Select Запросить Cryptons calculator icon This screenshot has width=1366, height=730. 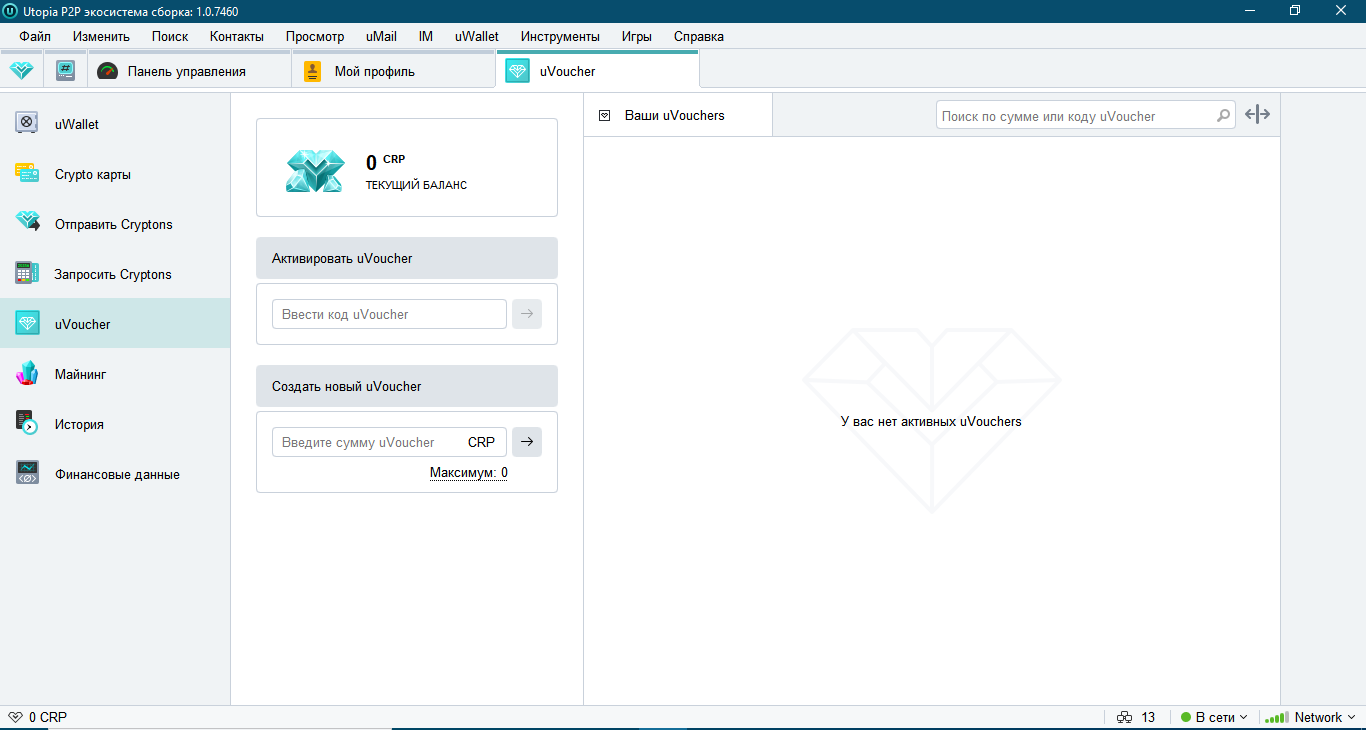point(27,273)
